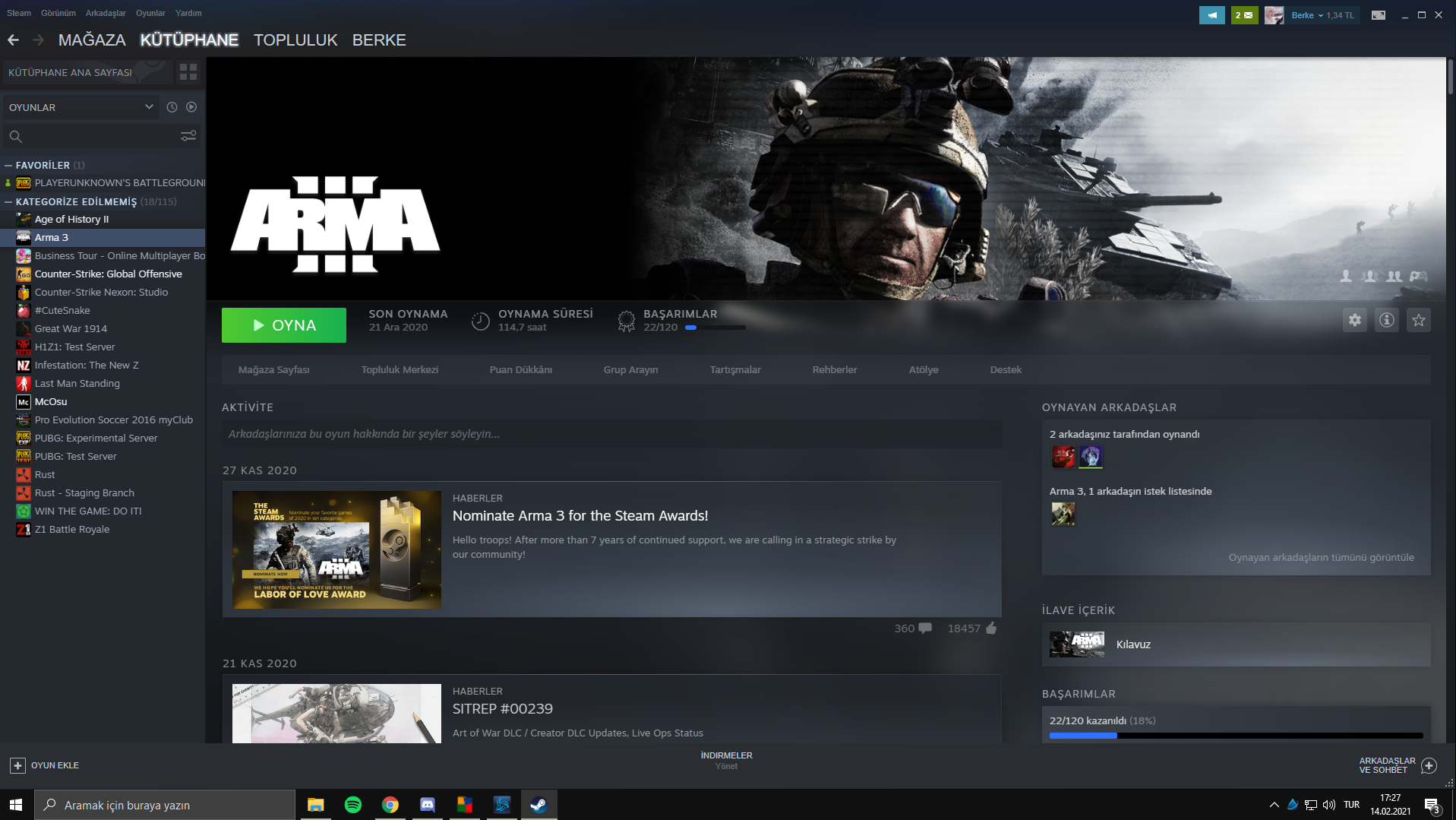This screenshot has height=820, width=1456.
Task: Expand the OYUNLAR dropdown
Action: pyautogui.click(x=149, y=107)
